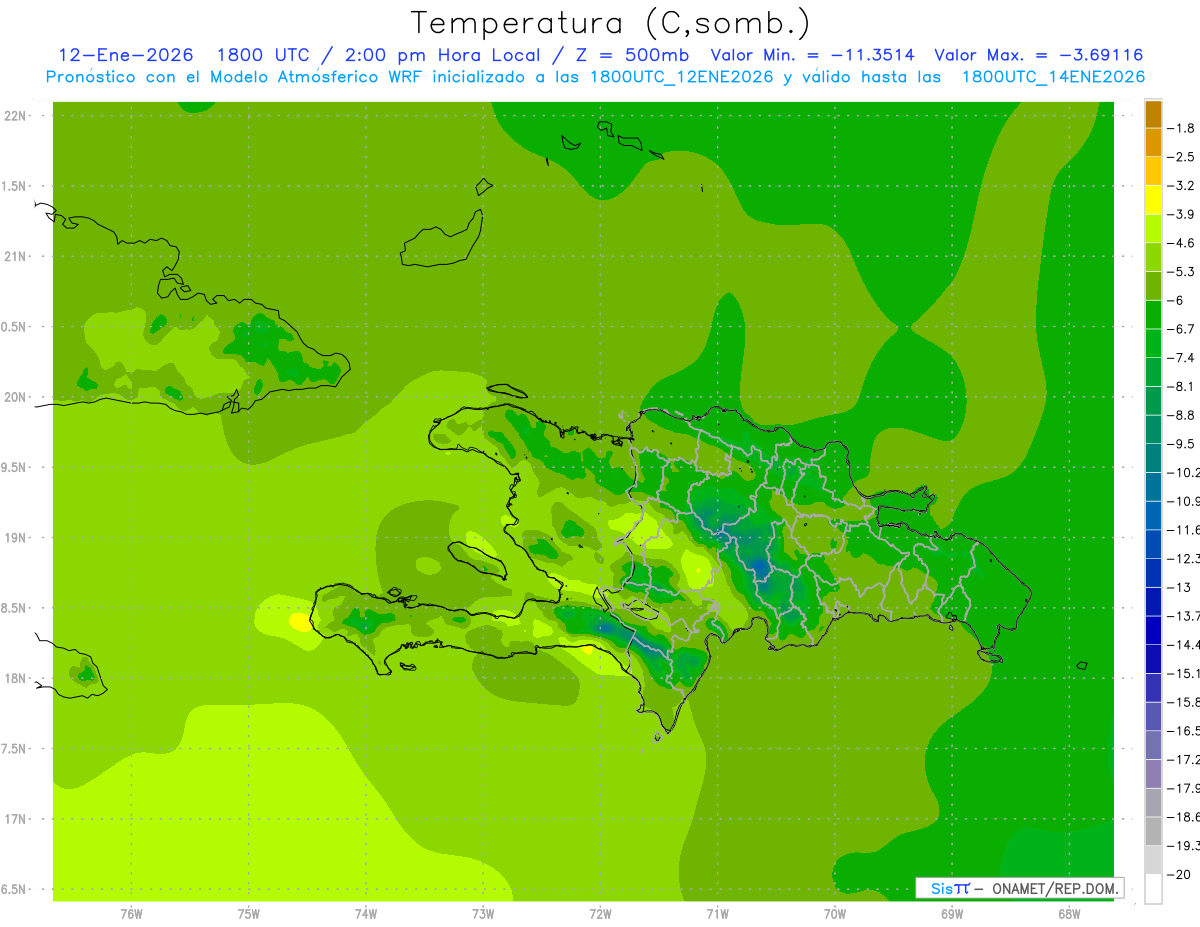Click the '-6' legend value
Image resolution: width=1200 pixels, height=927 pixels.
tap(1175, 301)
